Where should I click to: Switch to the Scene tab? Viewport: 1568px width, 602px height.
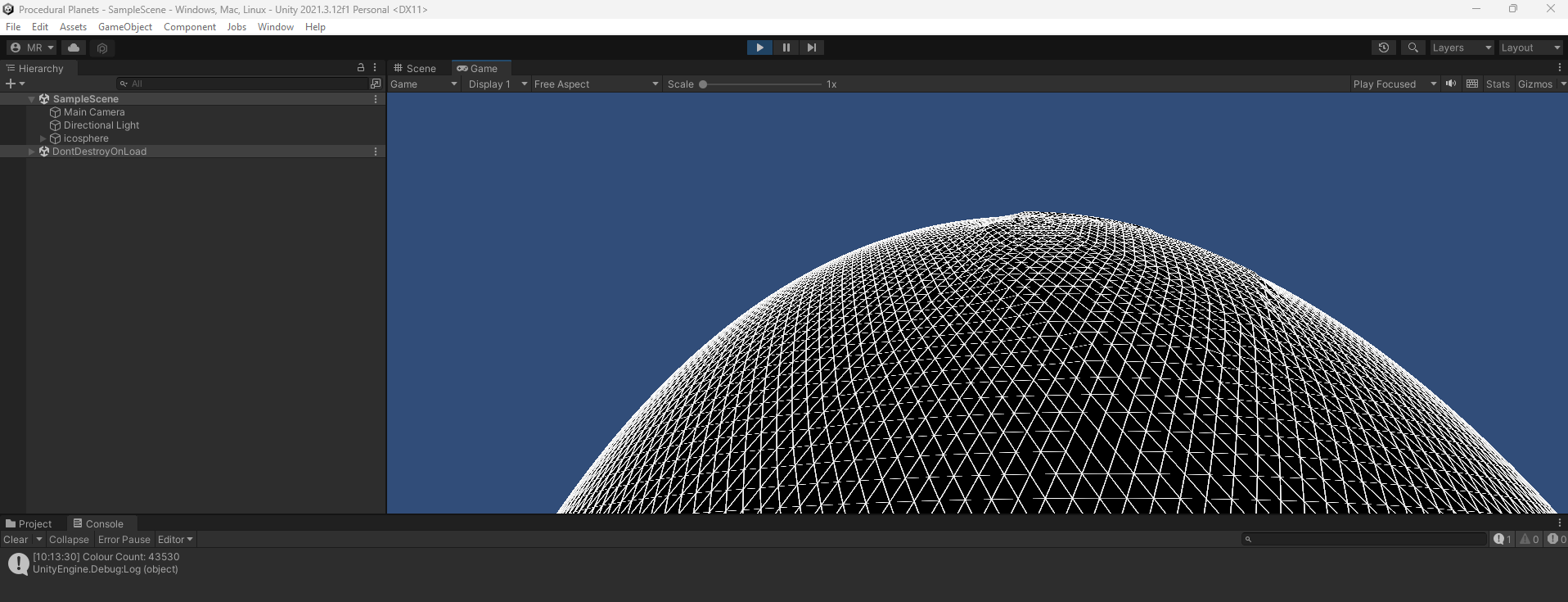[415, 69]
